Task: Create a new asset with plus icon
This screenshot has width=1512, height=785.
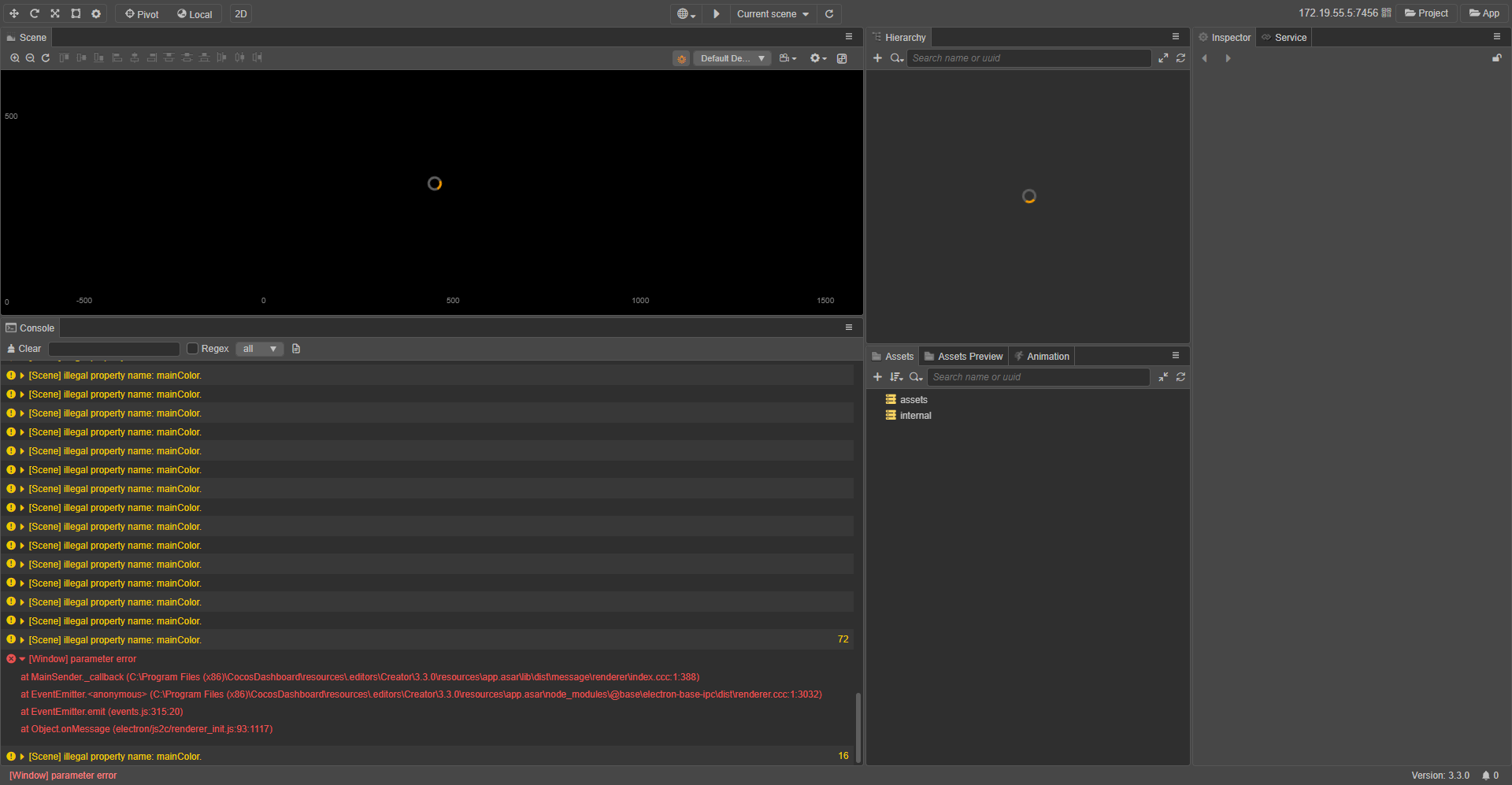Action: coord(877,376)
